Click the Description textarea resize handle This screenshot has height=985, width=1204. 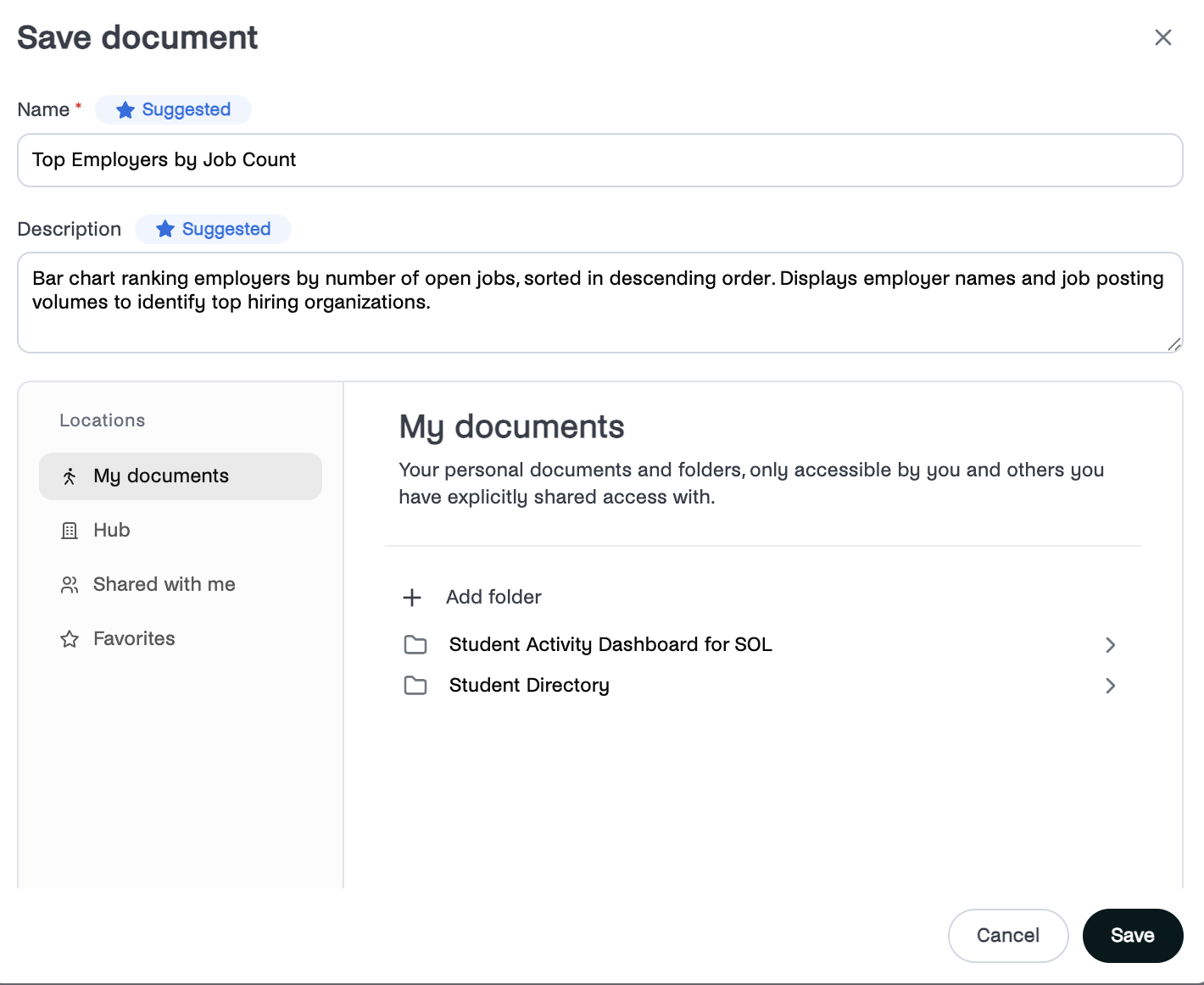(x=1174, y=344)
